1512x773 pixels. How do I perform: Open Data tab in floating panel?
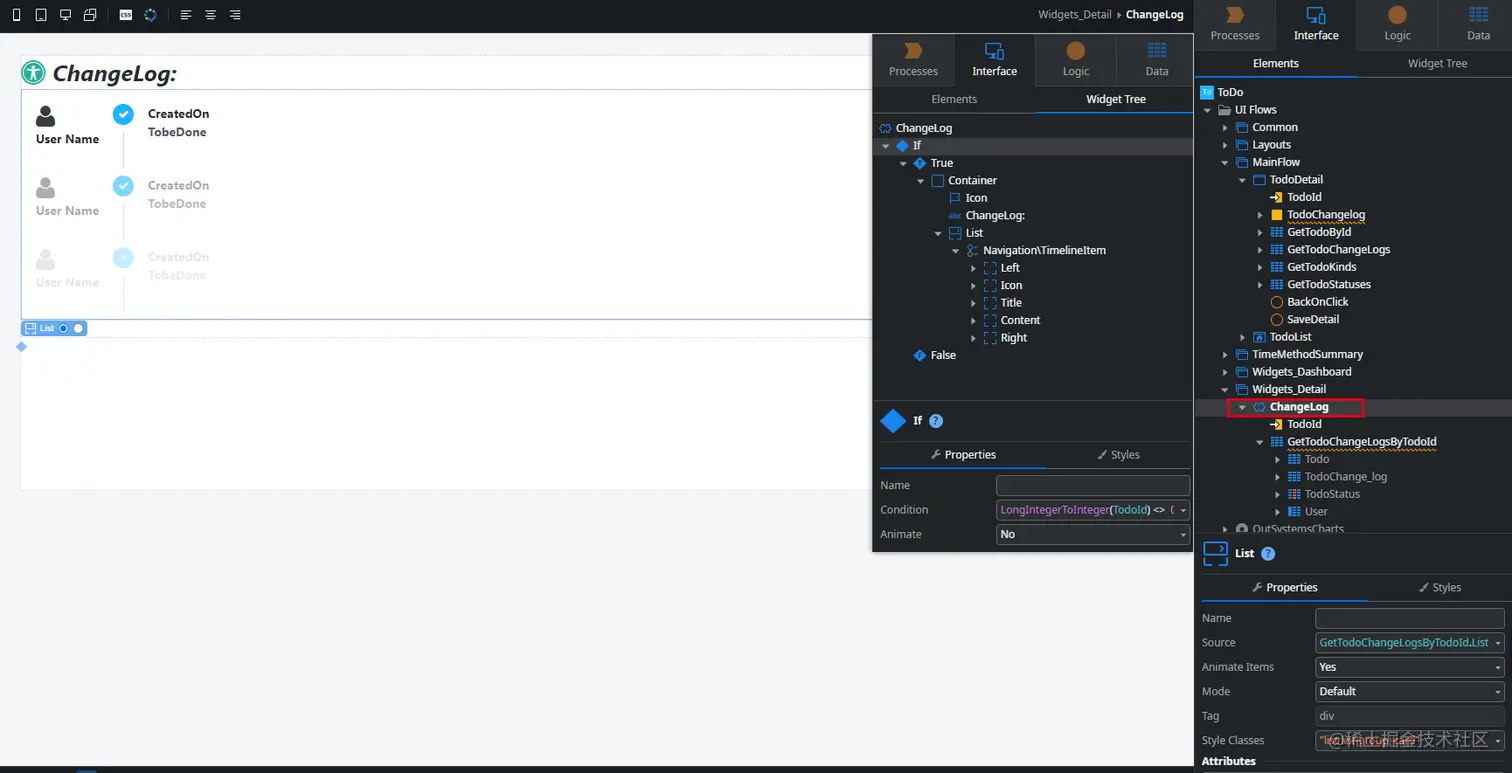tap(1157, 61)
